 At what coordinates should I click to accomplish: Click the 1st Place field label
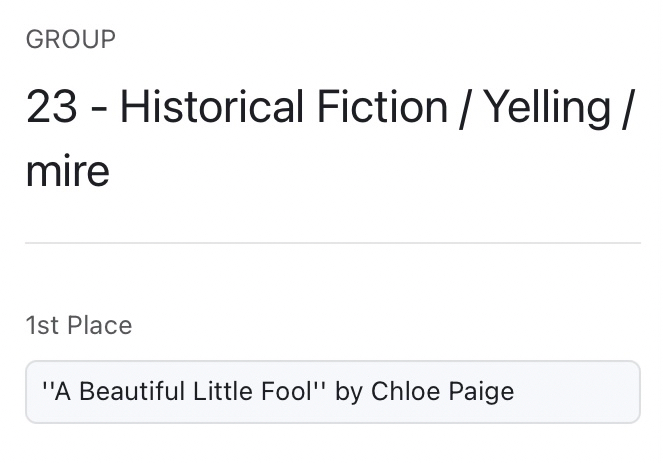79,325
